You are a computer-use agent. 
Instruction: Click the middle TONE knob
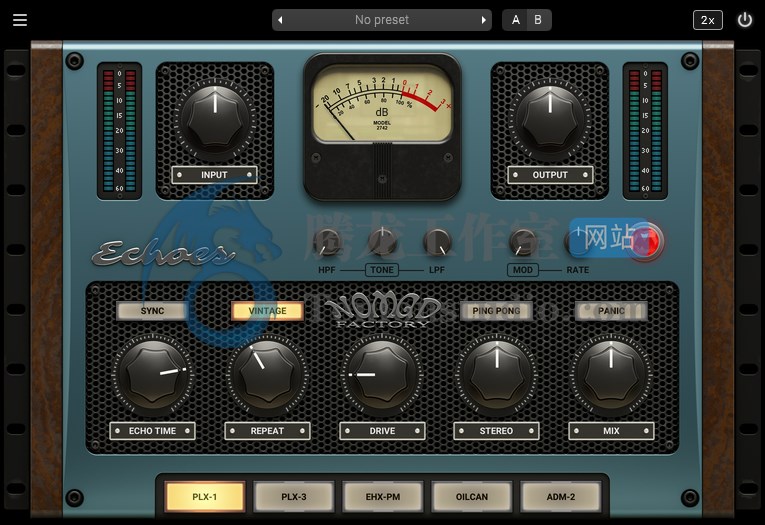tap(382, 241)
